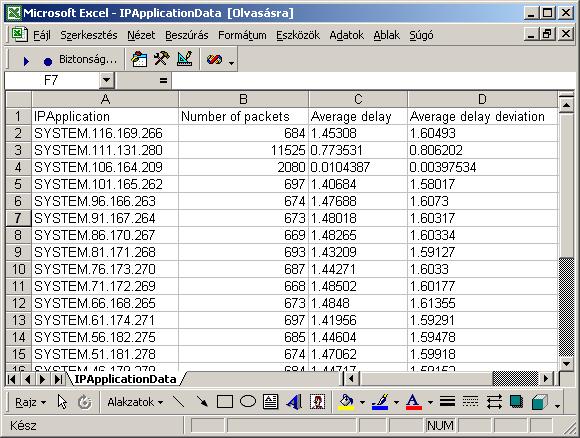This screenshot has height=438, width=580.
Task: Insert clip art from the drawing toolbar
Action: click(x=317, y=402)
